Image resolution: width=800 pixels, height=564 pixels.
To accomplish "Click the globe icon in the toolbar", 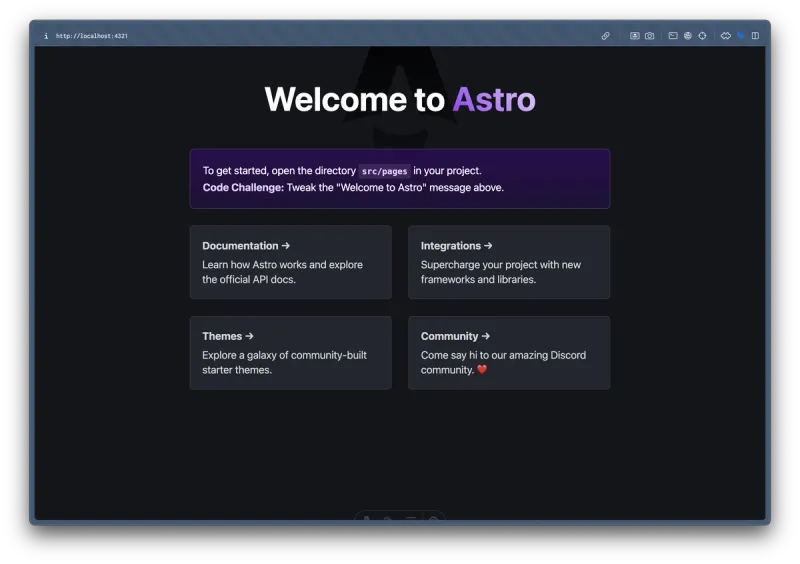I will pos(688,36).
